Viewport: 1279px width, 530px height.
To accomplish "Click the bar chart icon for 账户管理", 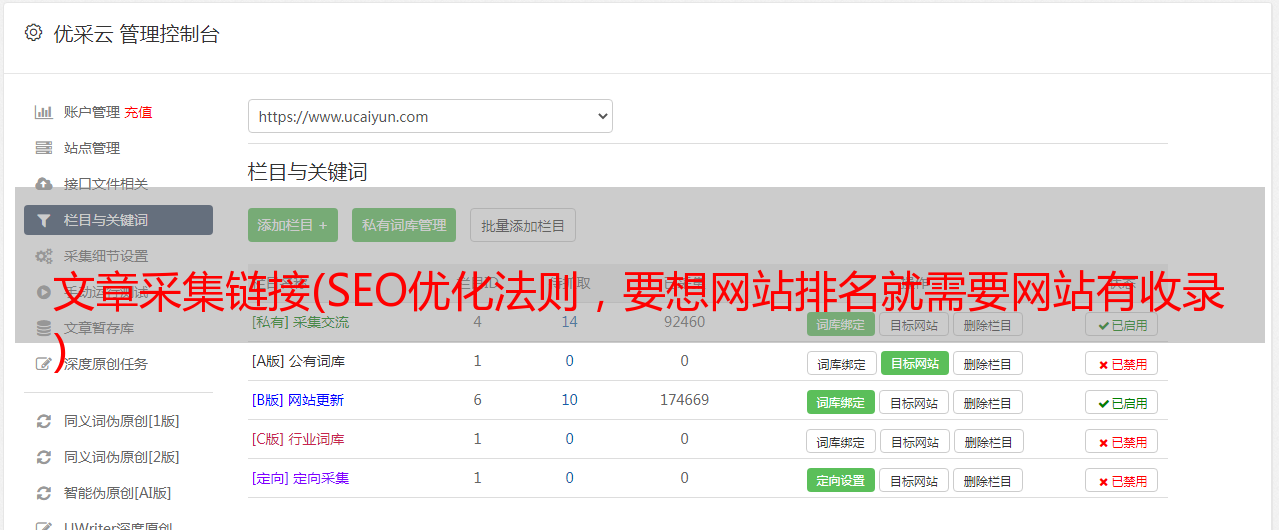I will click(44, 112).
